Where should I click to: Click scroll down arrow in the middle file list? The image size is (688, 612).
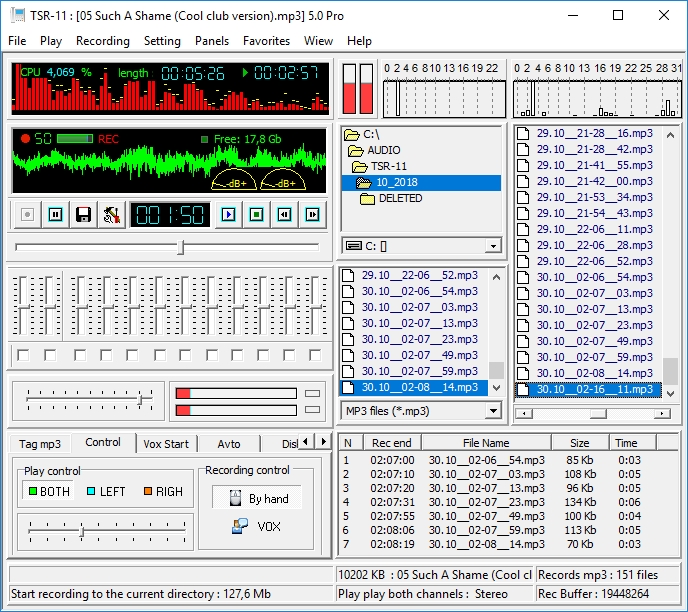[496, 388]
